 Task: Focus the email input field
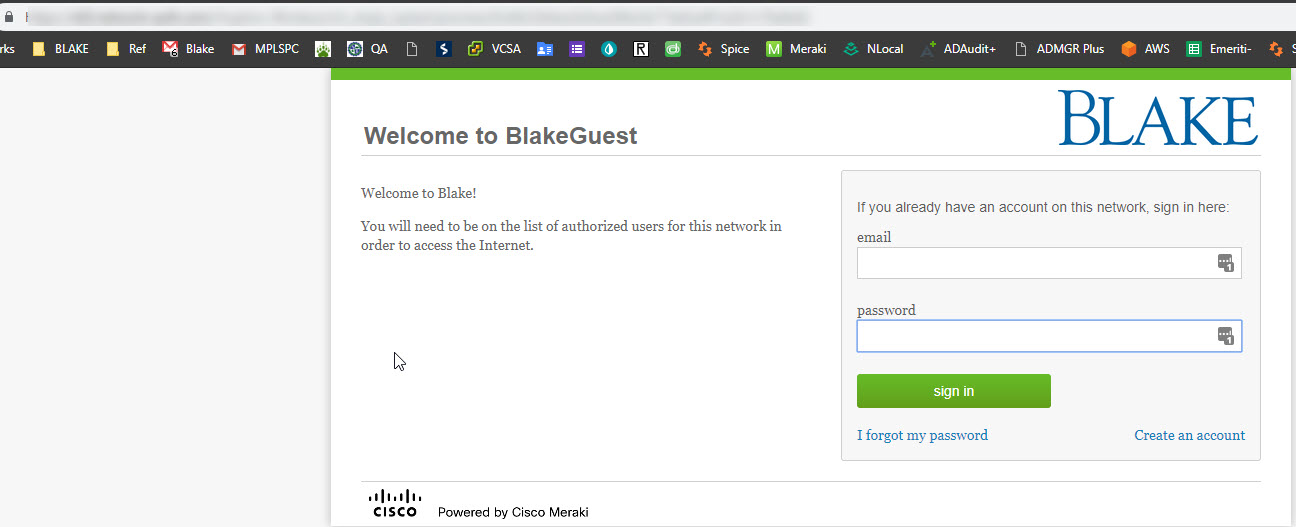tap(1049, 263)
